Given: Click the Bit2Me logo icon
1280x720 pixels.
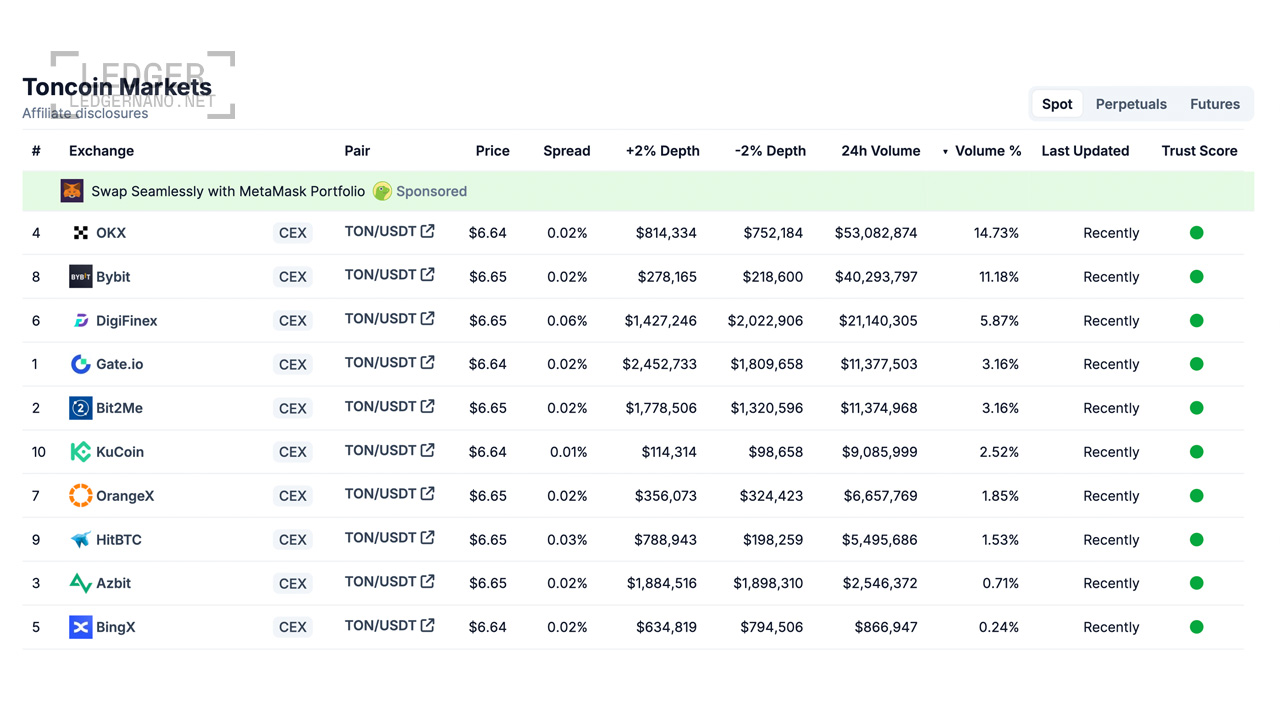Looking at the screenshot, I should (x=81, y=408).
